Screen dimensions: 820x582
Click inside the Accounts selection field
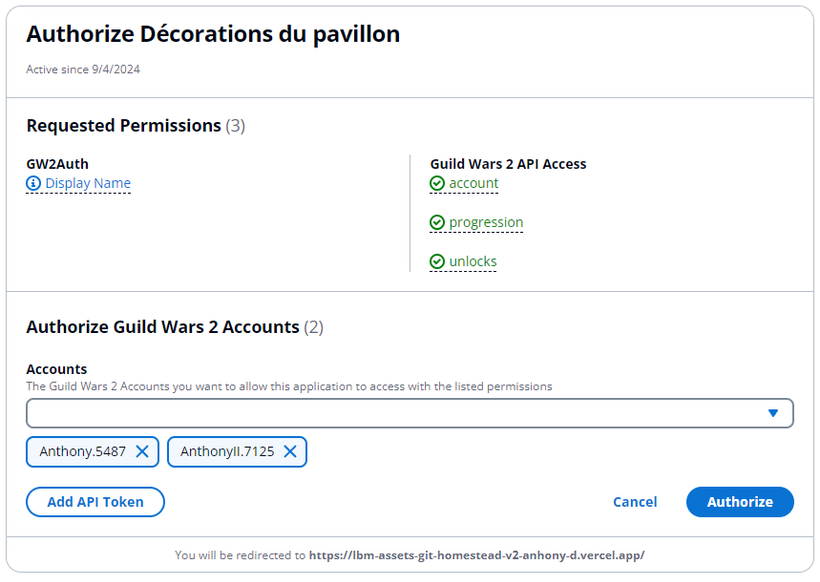coord(410,413)
